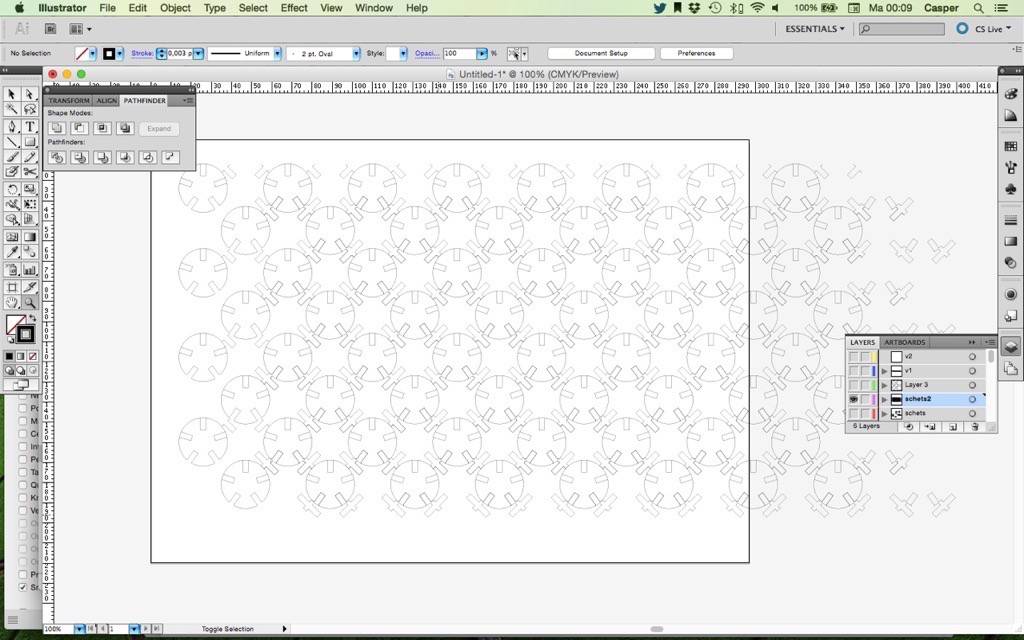1024x640 pixels.
Task: Open the Window menu
Action: click(x=374, y=8)
